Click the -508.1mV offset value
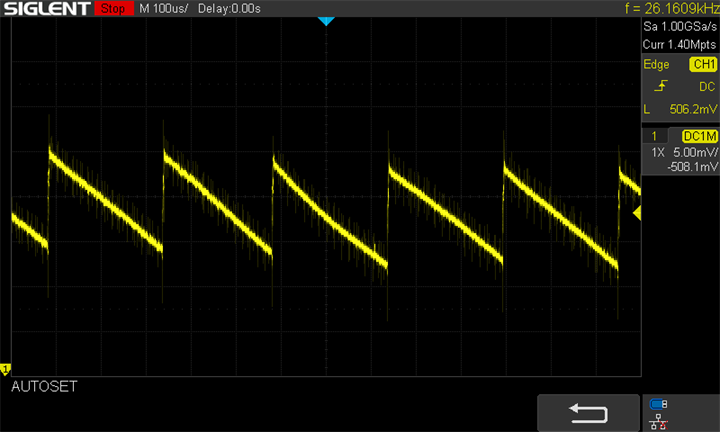The width and height of the screenshot is (720, 432). [x=692, y=167]
